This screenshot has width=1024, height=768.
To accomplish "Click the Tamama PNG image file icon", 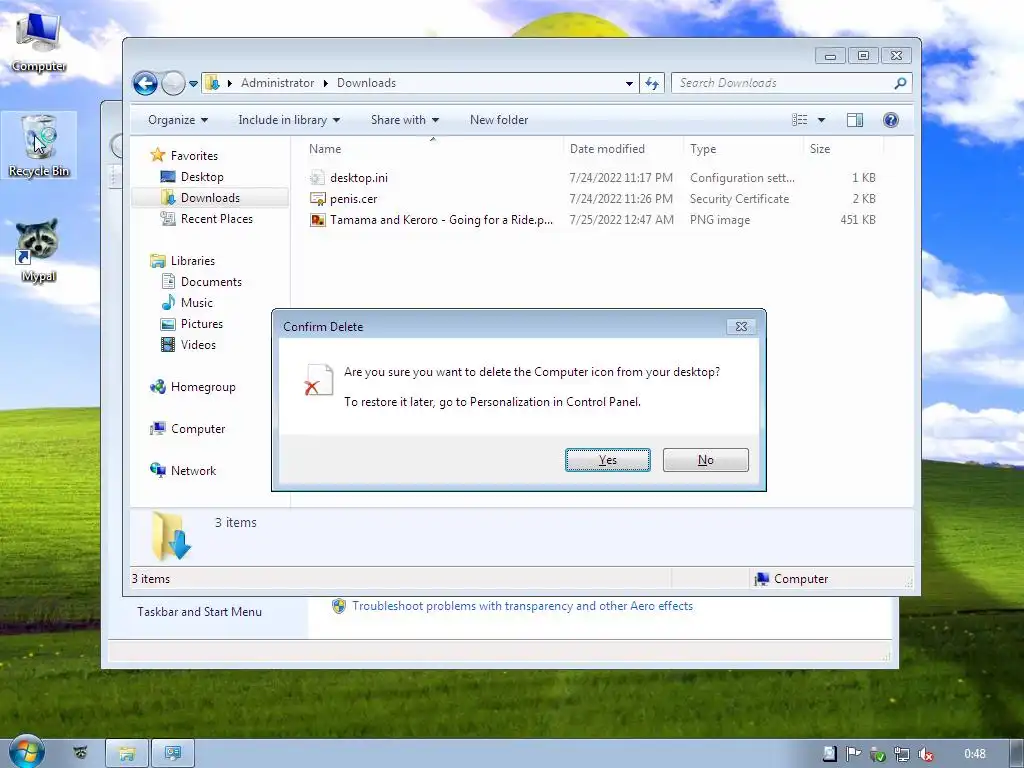I will click(317, 220).
